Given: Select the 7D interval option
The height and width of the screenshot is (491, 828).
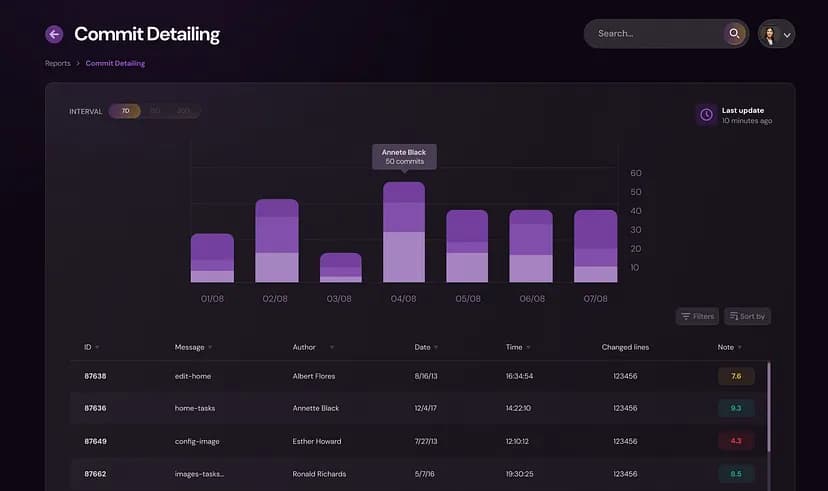Looking at the screenshot, I should coord(125,111).
